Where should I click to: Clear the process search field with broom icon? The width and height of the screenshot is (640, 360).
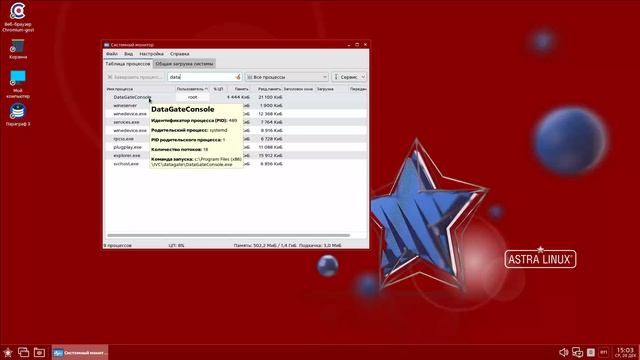[238, 77]
